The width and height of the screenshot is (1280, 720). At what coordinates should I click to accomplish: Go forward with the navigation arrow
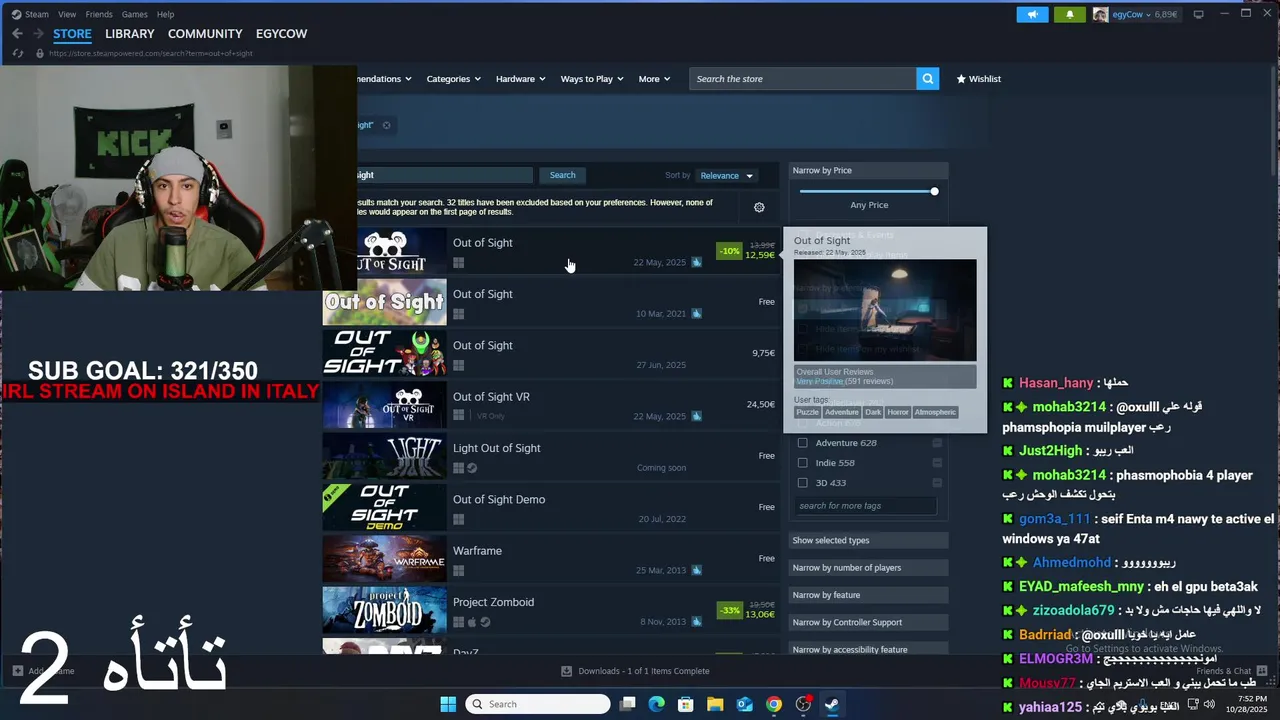tap(38, 34)
